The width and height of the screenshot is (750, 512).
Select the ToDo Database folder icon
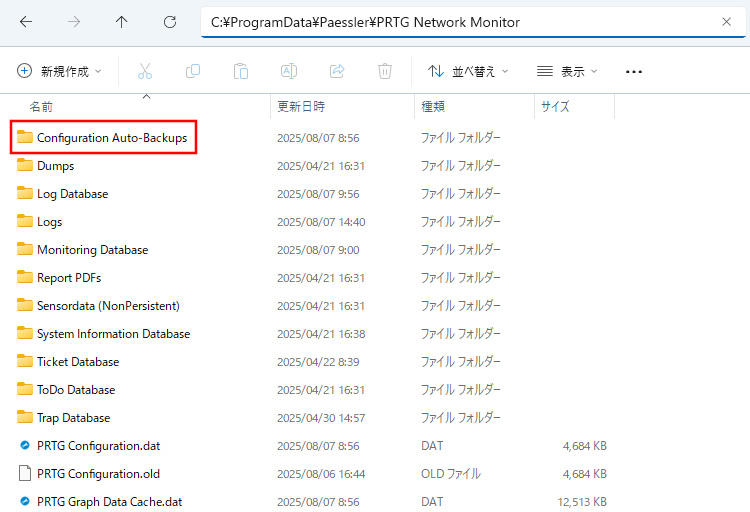(25, 389)
